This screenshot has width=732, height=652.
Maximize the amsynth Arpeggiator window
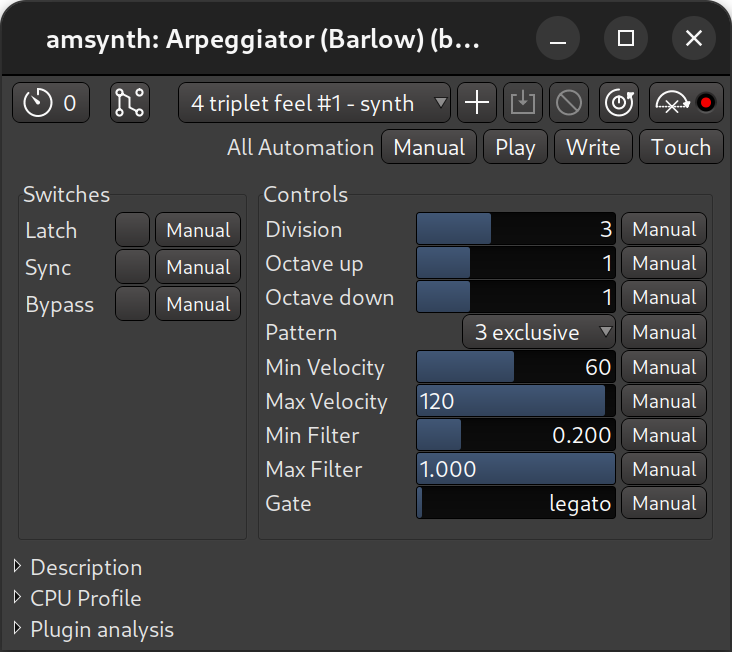click(626, 38)
